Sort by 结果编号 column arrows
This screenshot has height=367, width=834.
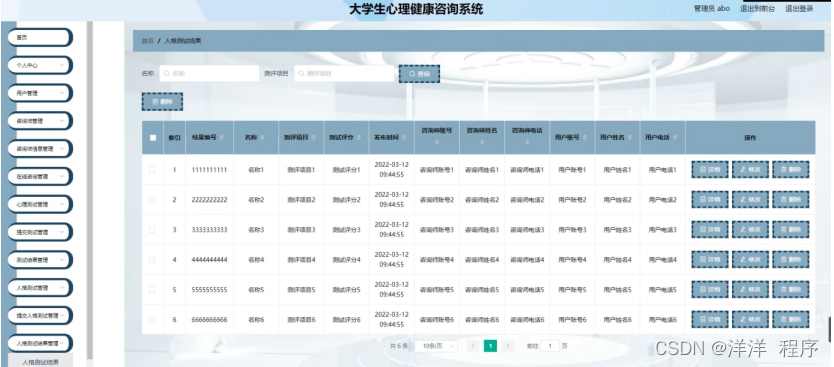pos(222,138)
